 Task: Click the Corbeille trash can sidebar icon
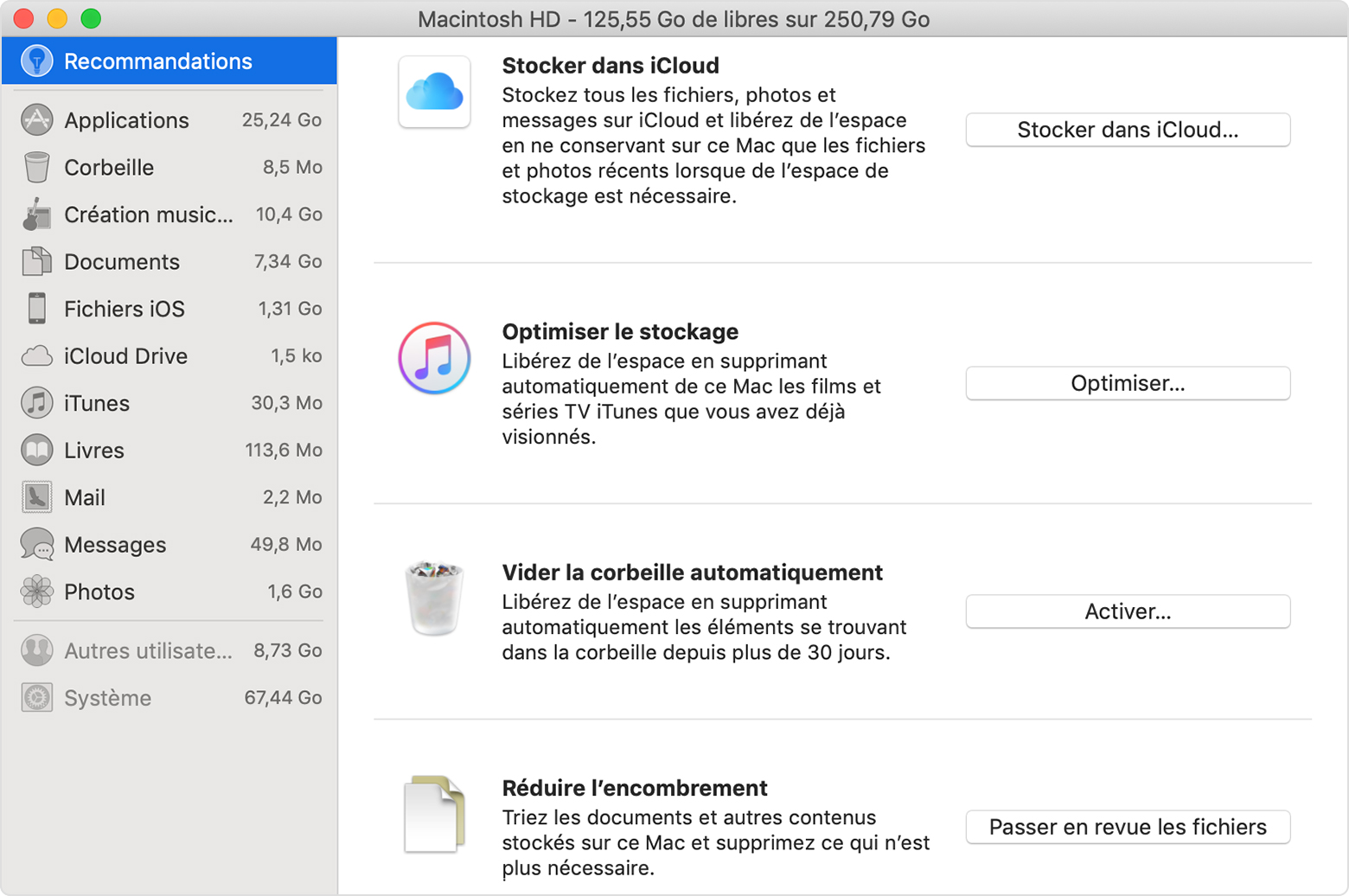pos(36,167)
